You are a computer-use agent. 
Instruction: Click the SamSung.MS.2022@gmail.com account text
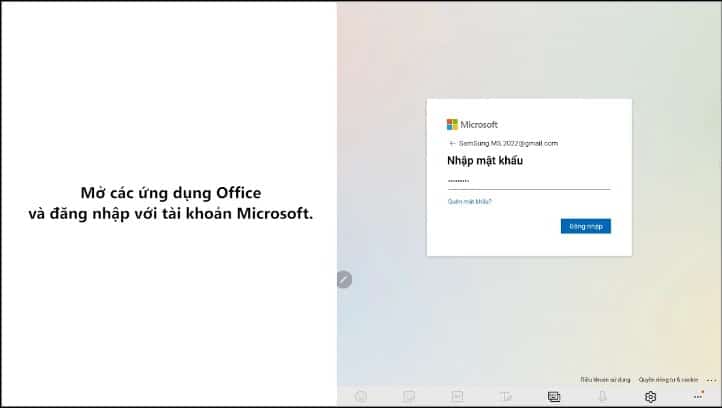(x=508, y=143)
